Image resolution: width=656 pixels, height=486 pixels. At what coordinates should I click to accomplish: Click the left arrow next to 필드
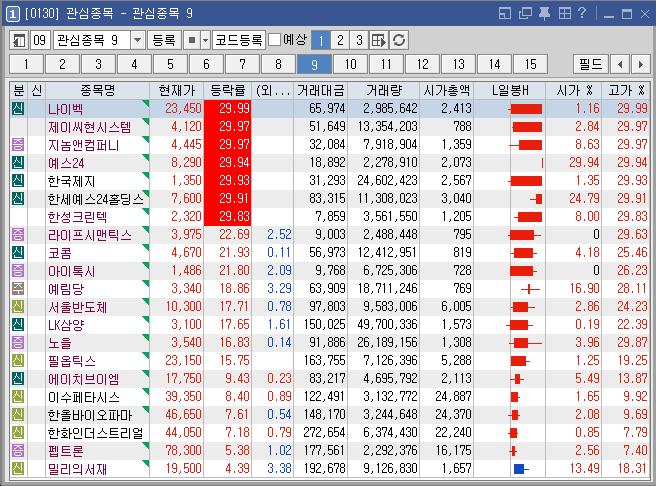point(620,64)
